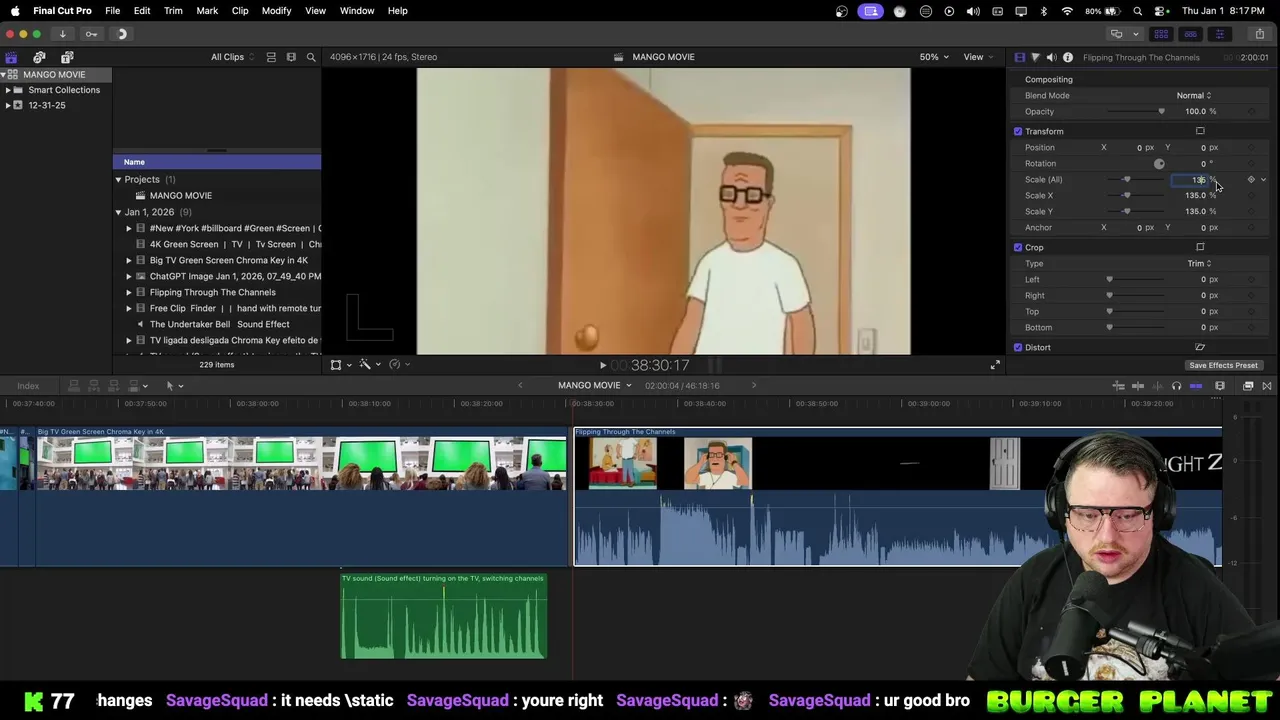Toggle the timeline panel visibility button
Screen dimensions: 1280x720
1190,34
